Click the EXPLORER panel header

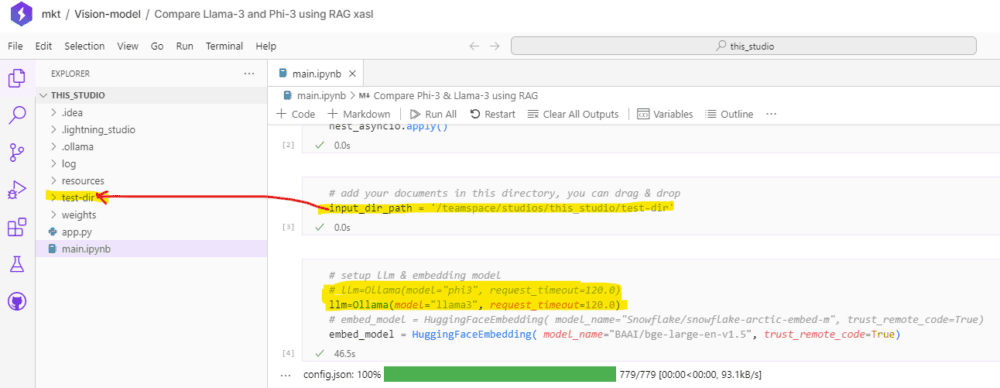click(70, 74)
